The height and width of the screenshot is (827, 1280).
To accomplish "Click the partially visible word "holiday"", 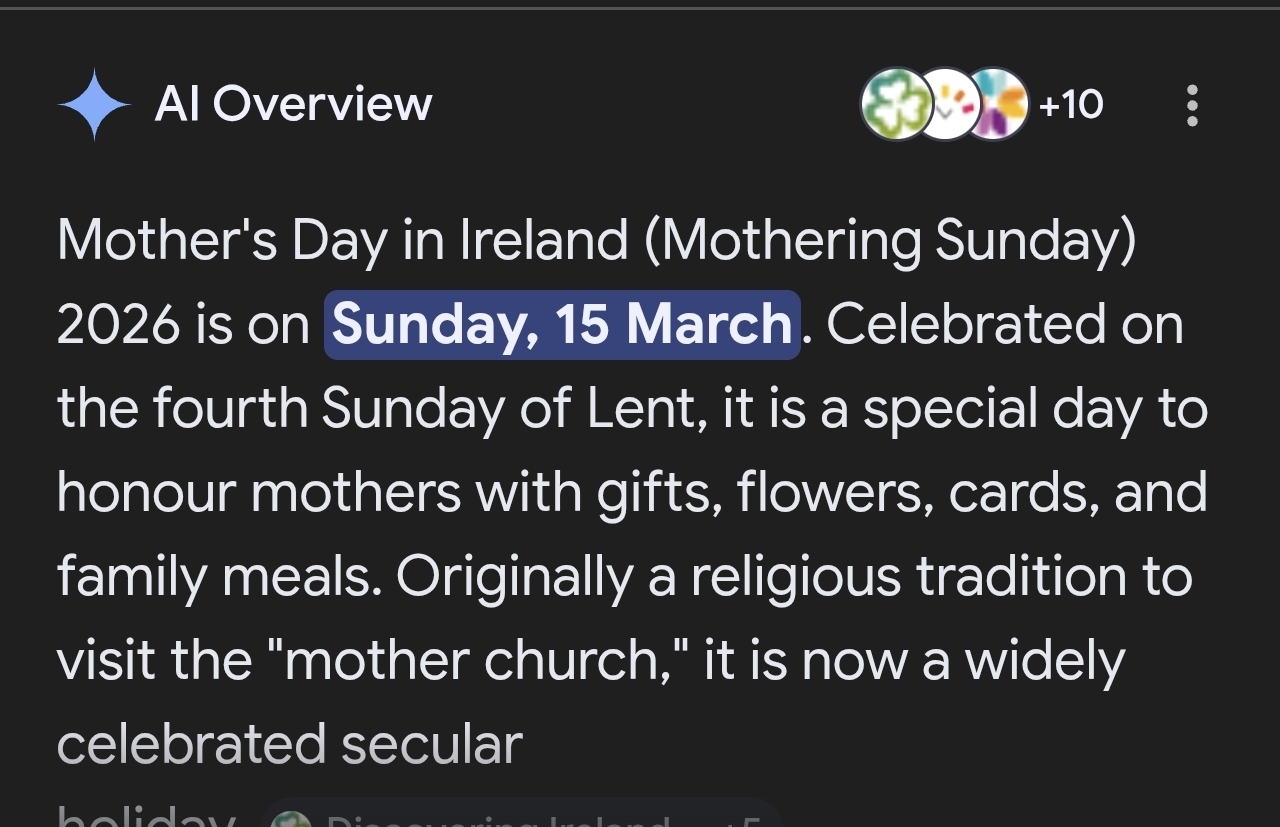I will (x=145, y=820).
